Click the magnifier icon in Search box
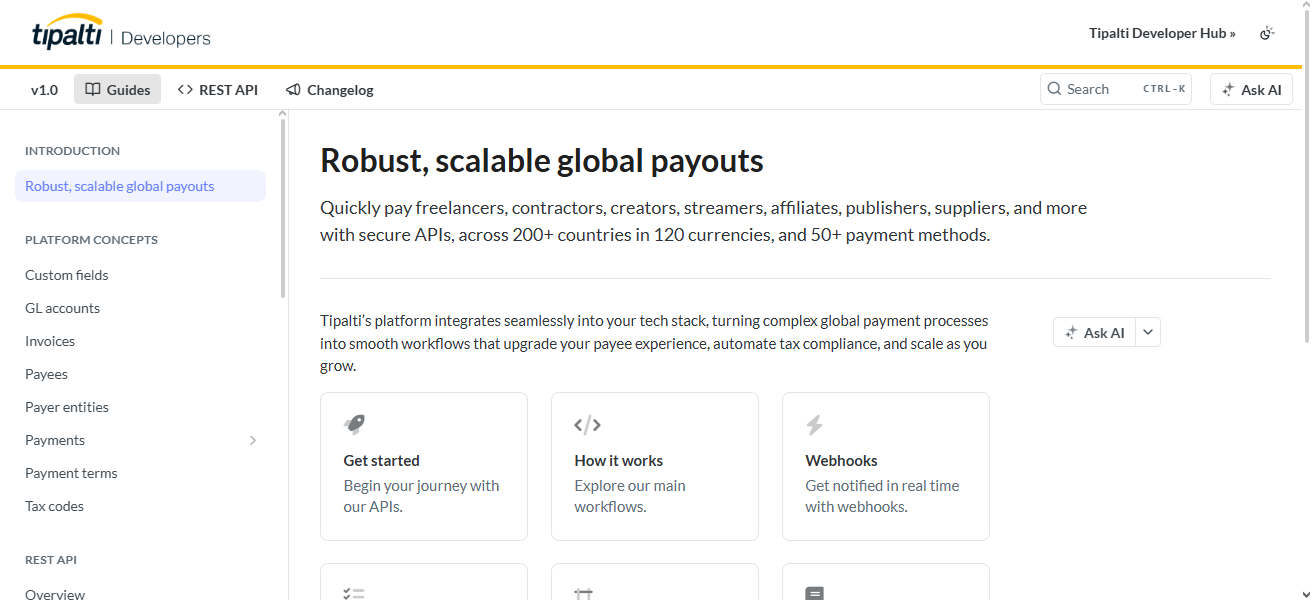The image size is (1312, 600). (x=1054, y=89)
